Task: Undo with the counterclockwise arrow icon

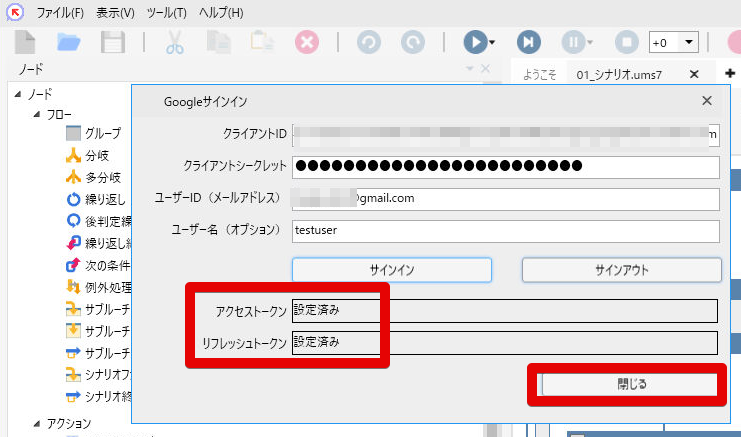Action: pyautogui.click(x=369, y=42)
